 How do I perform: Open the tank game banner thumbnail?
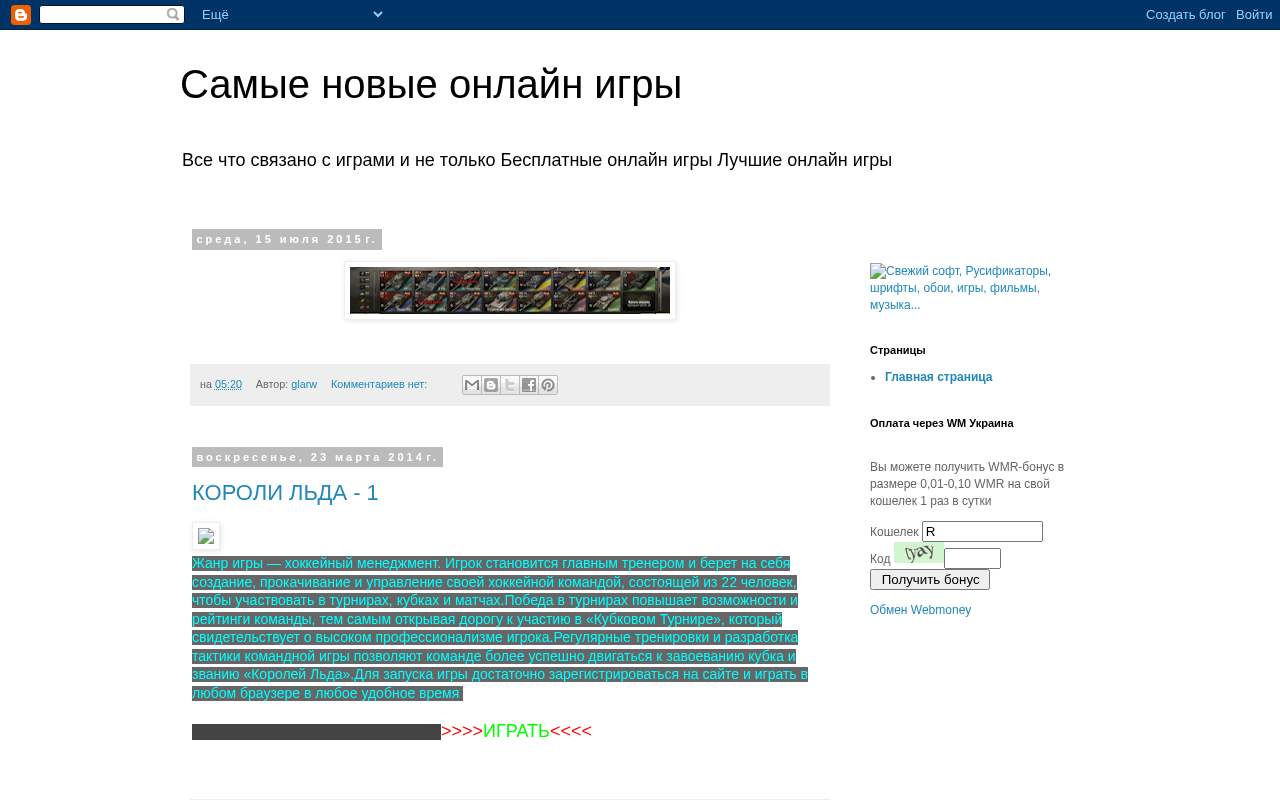pos(510,291)
